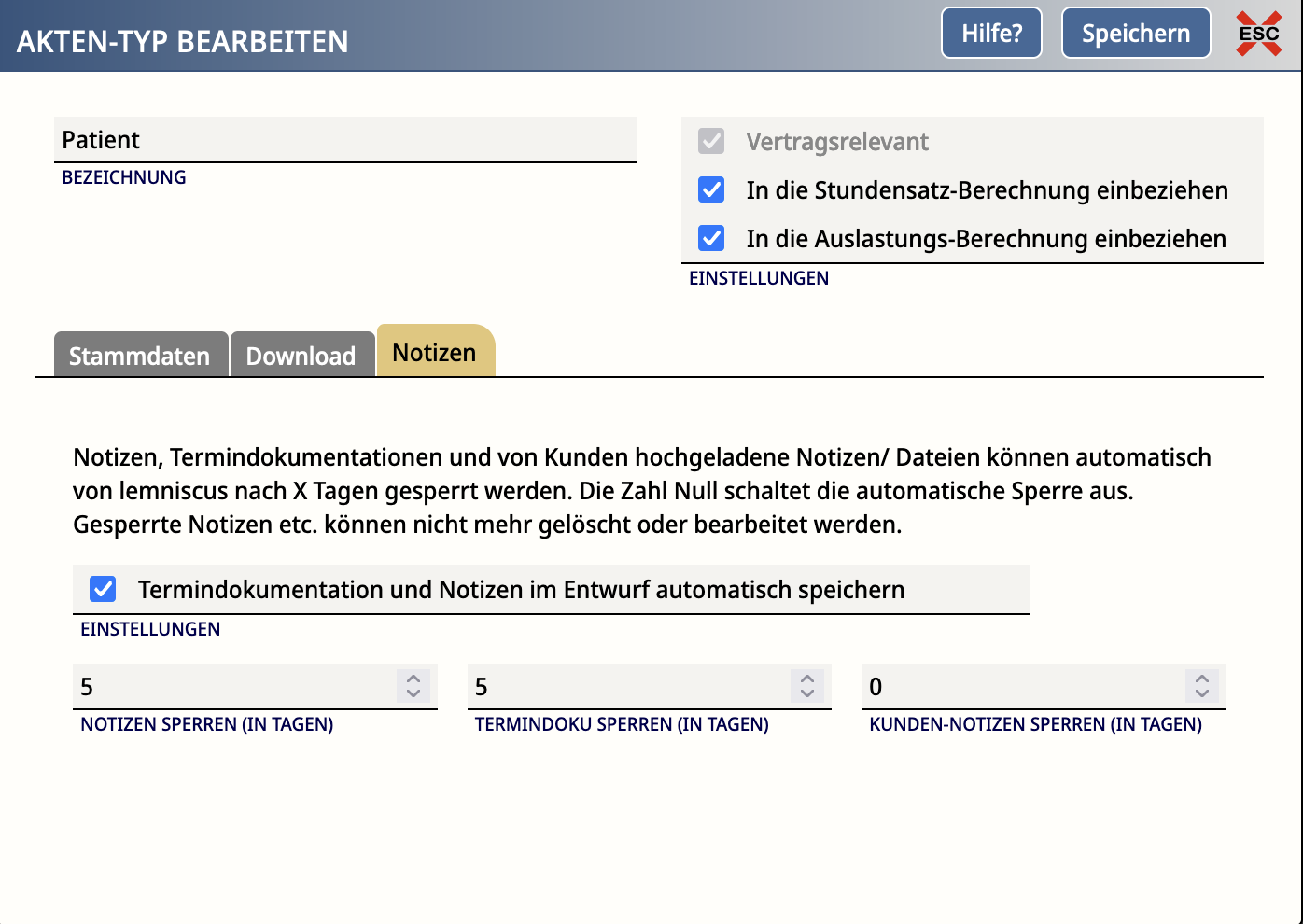Click the paragraph starting 'Notizen, Termindokumentationen'
Viewport: 1303px width, 924px height.
(642, 491)
